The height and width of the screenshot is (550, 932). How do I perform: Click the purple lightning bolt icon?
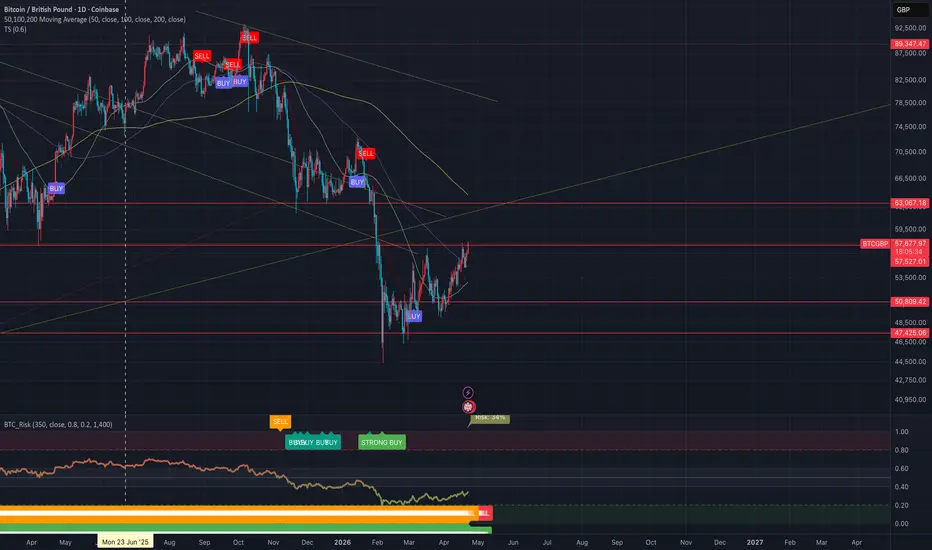(x=468, y=392)
